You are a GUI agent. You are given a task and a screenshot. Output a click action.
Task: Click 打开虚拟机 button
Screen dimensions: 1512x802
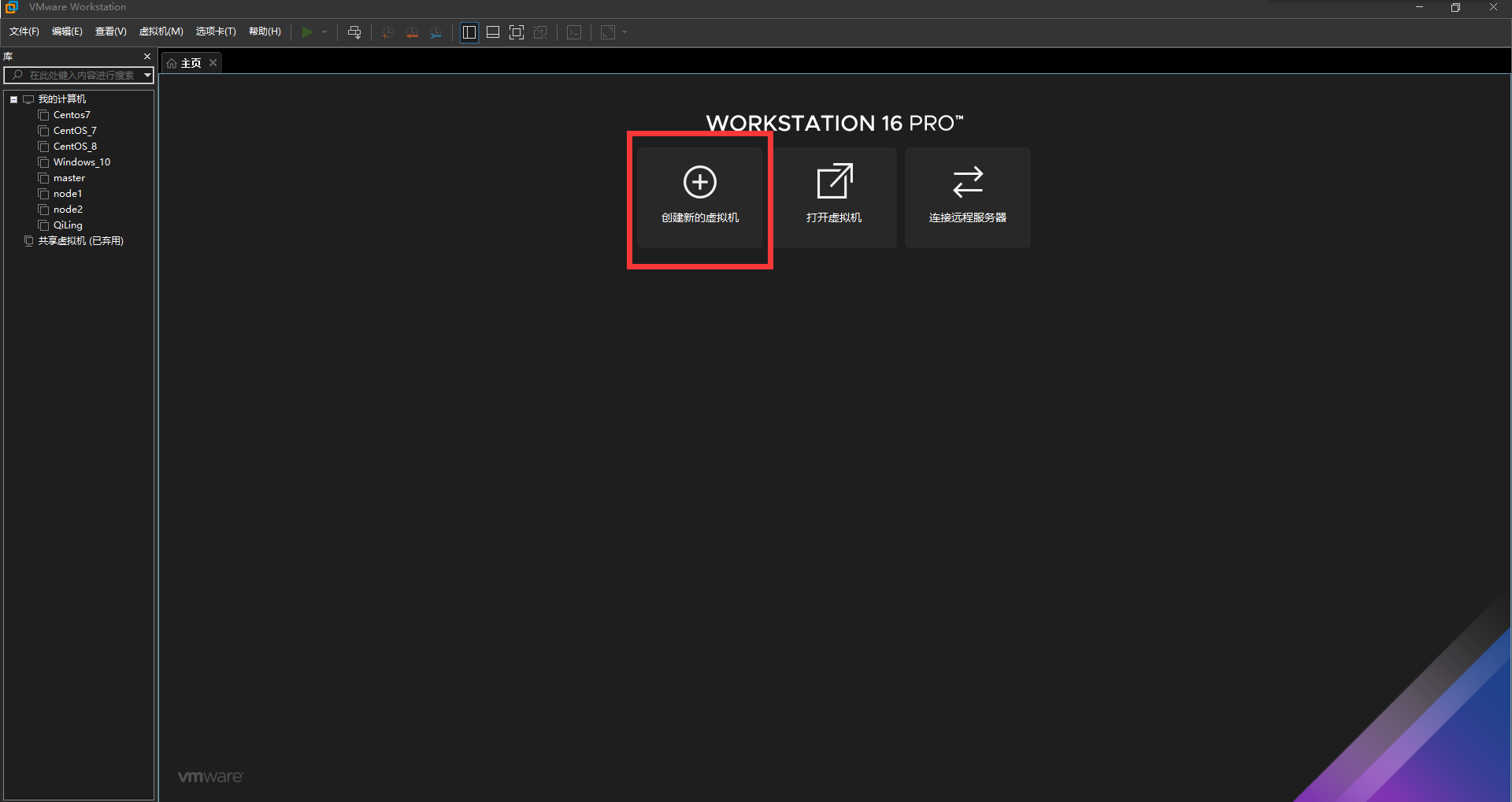point(834,198)
